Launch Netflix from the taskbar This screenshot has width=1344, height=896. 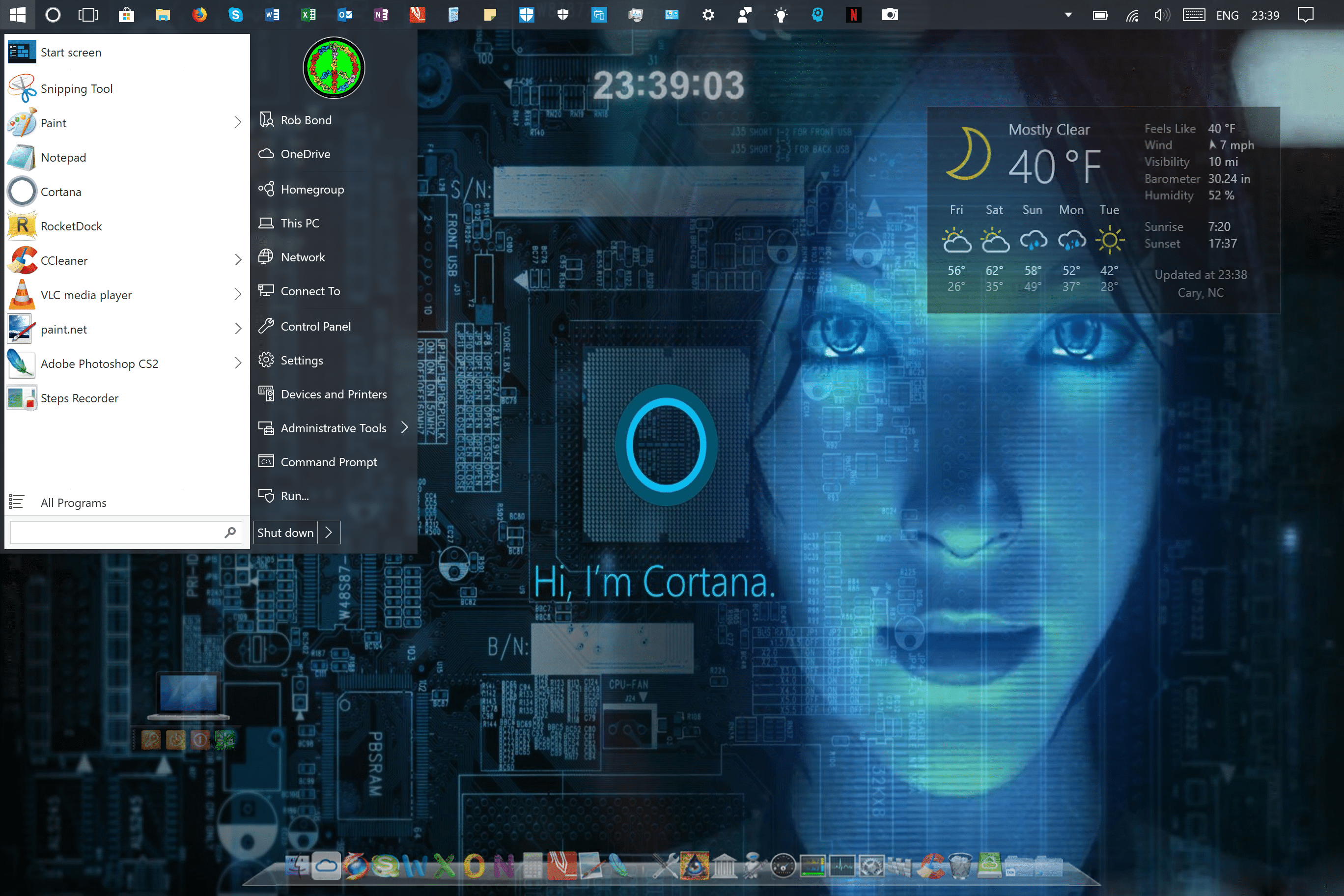[853, 15]
